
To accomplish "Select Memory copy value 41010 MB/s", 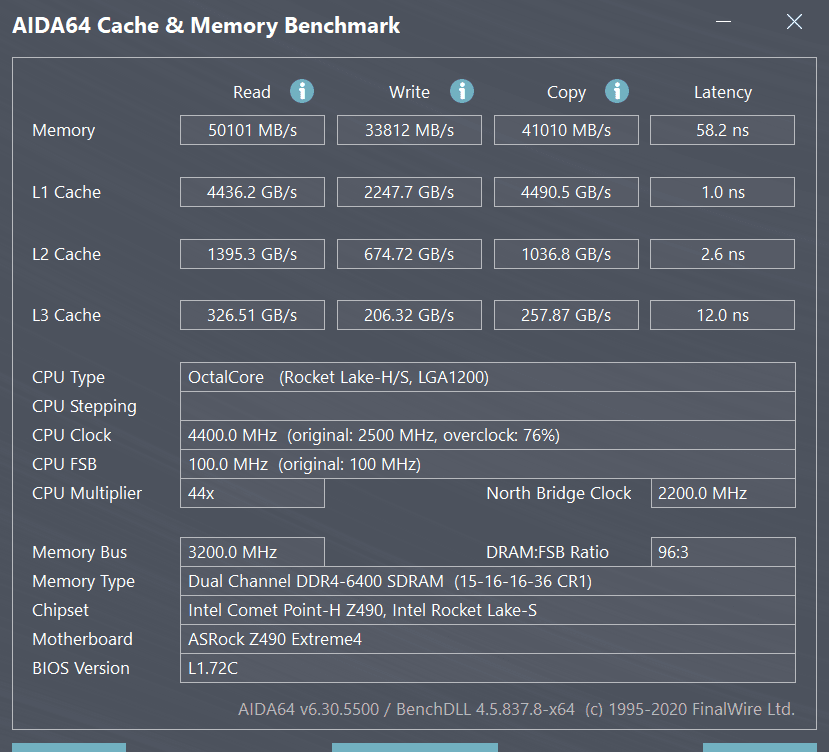I will pyautogui.click(x=566, y=130).
